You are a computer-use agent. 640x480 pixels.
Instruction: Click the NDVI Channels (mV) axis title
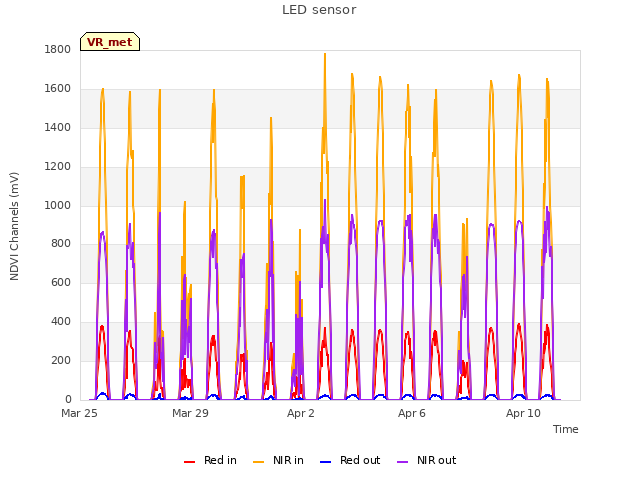coord(14,226)
